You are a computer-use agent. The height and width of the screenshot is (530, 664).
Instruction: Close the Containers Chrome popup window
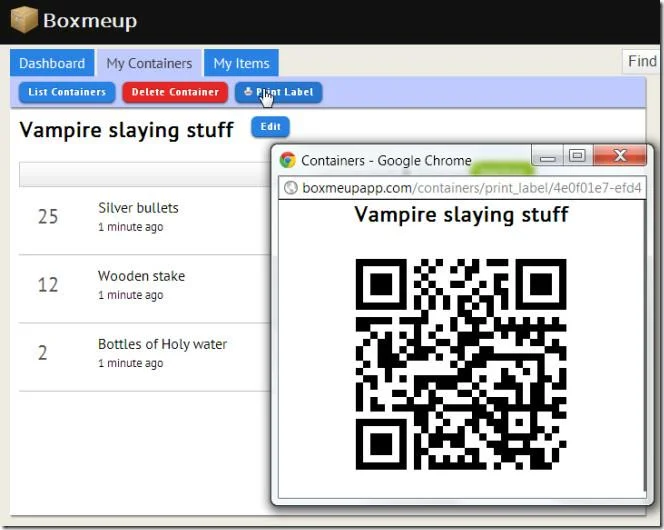(620, 155)
